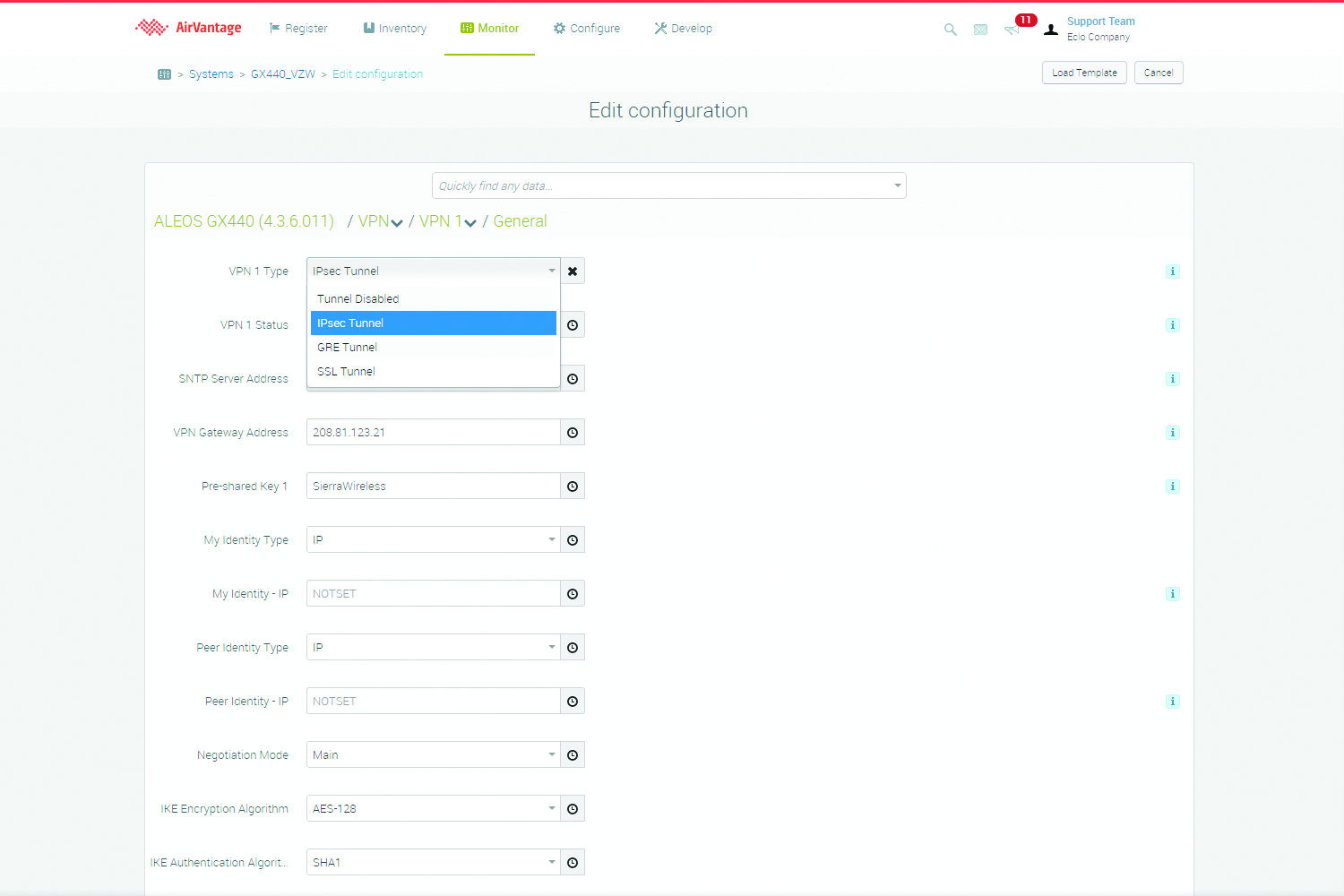
Task: Open info icon for VPN 1 Type
Action: point(1172,271)
